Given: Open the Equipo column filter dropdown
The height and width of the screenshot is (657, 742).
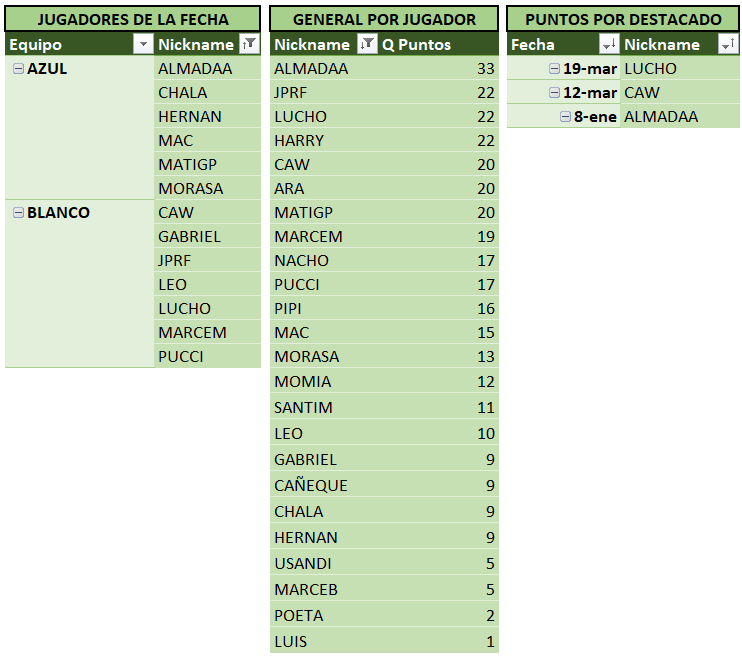Looking at the screenshot, I should pos(142,44).
